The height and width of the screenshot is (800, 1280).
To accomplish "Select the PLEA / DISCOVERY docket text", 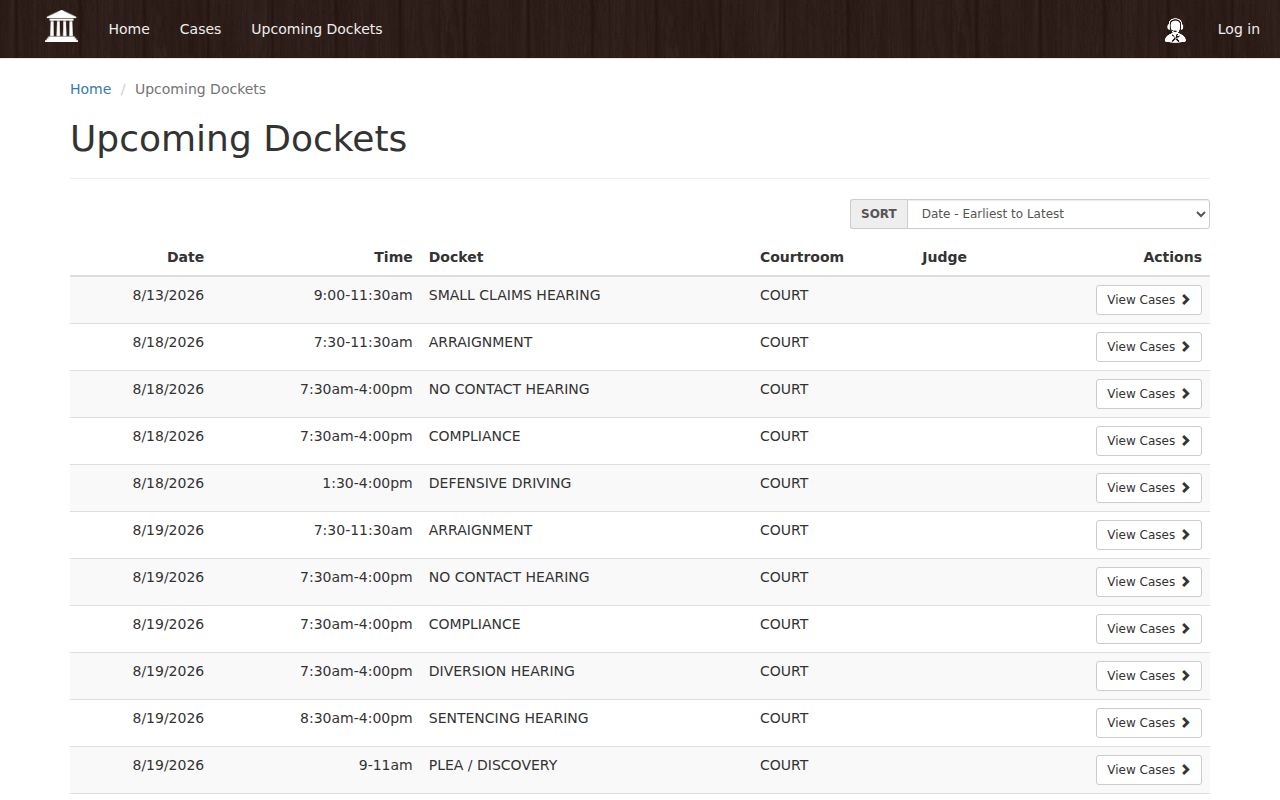I will click(493, 765).
